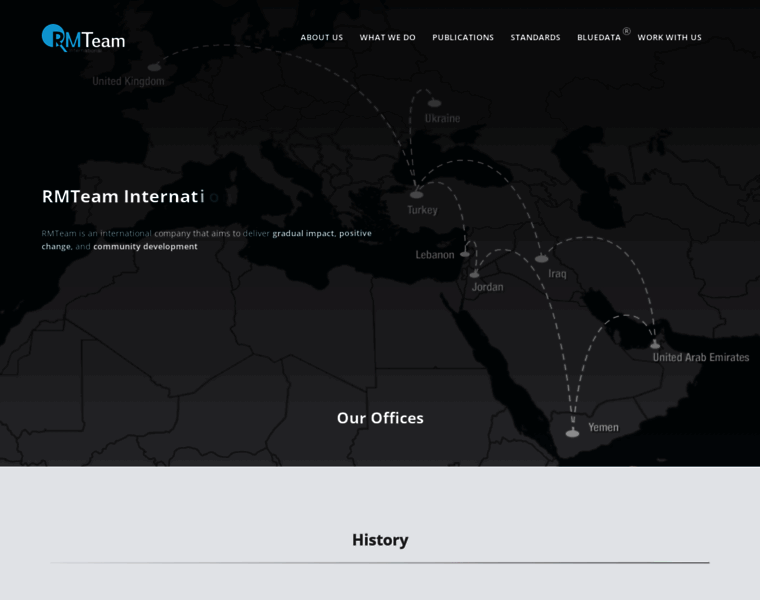Click the History heading
This screenshot has height=600, width=760.
(x=380, y=540)
